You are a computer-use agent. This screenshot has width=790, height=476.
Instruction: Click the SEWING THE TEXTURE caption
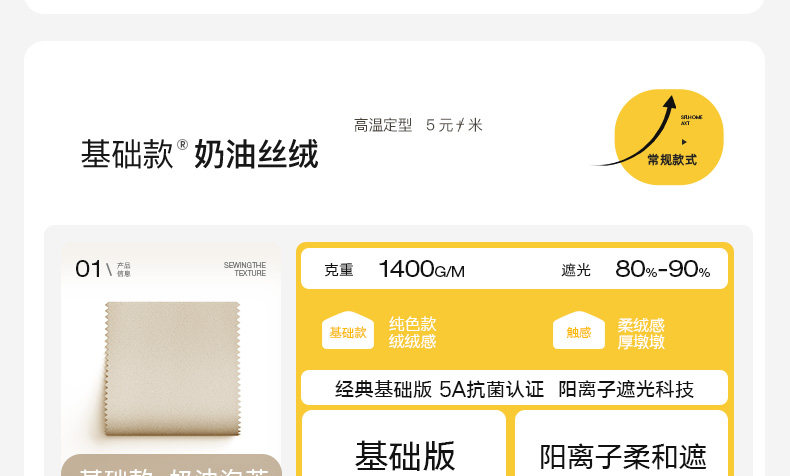pos(245,269)
